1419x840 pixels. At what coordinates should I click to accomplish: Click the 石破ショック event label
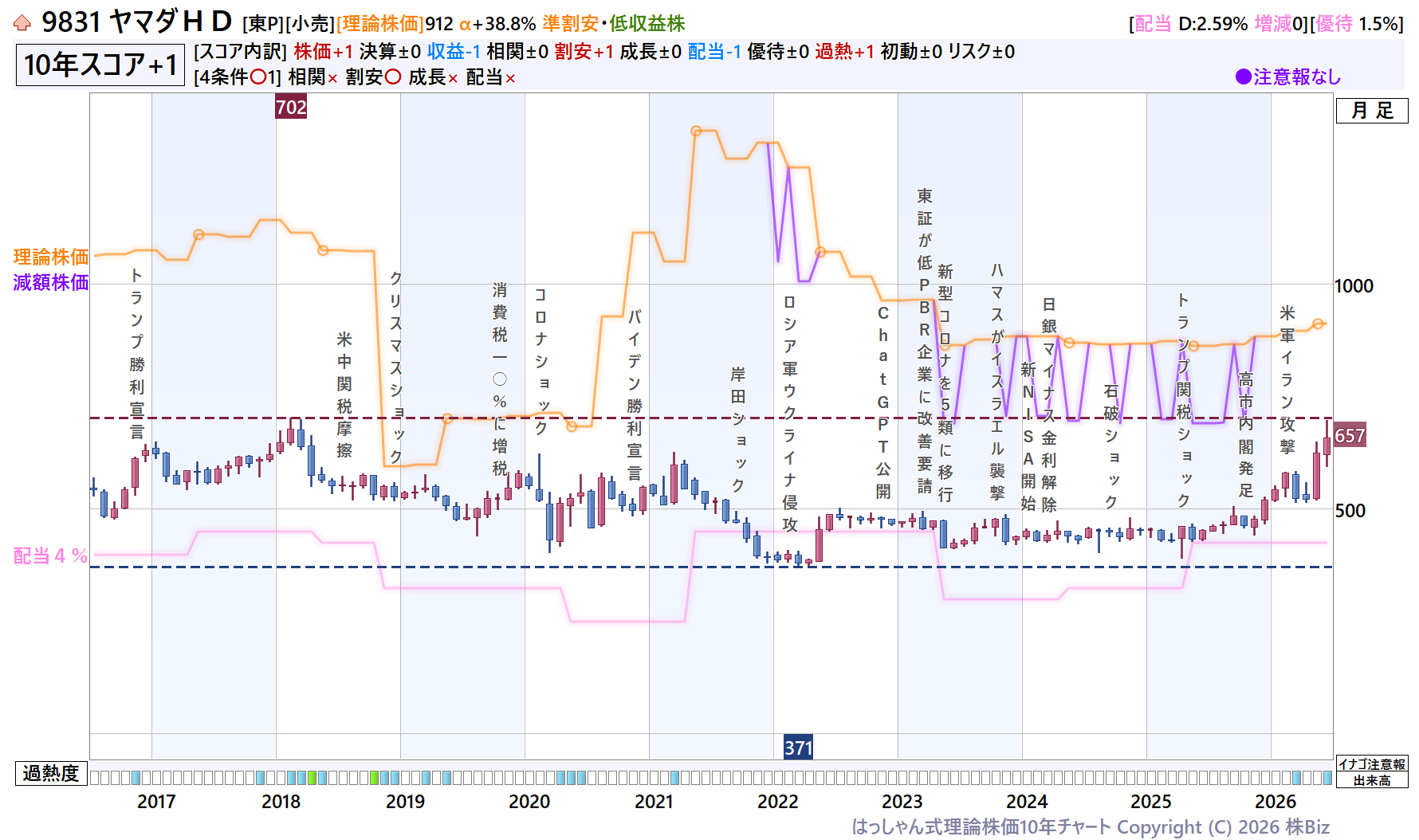coord(1111,446)
